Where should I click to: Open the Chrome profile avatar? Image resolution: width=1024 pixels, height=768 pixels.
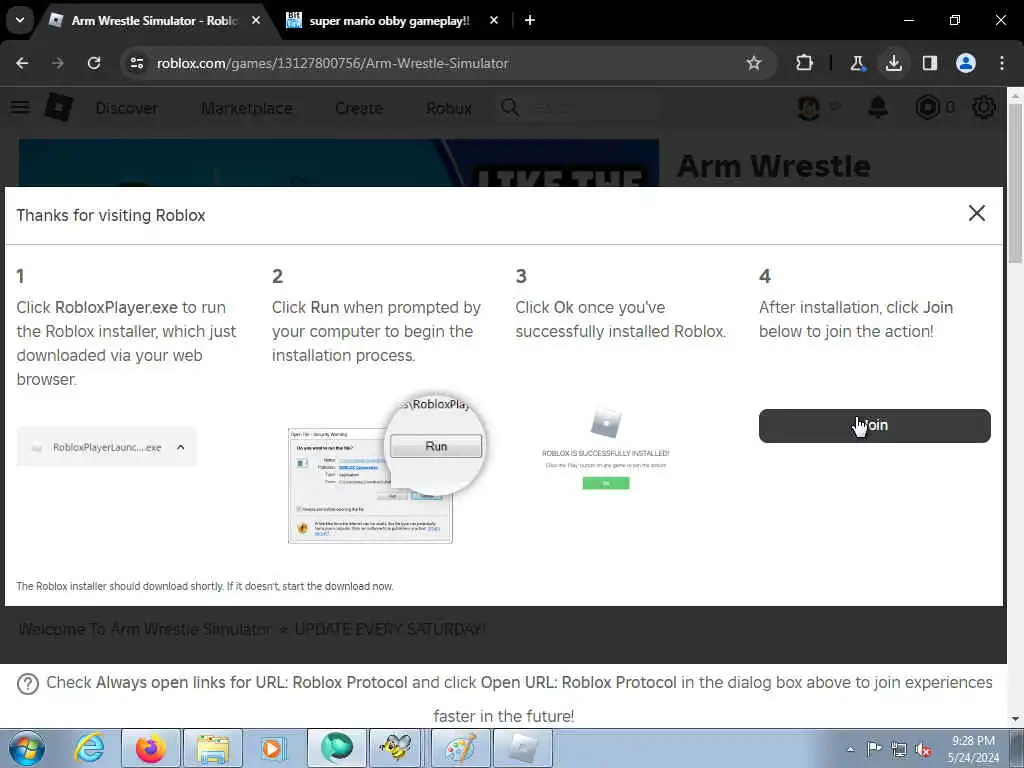pyautogui.click(x=966, y=63)
